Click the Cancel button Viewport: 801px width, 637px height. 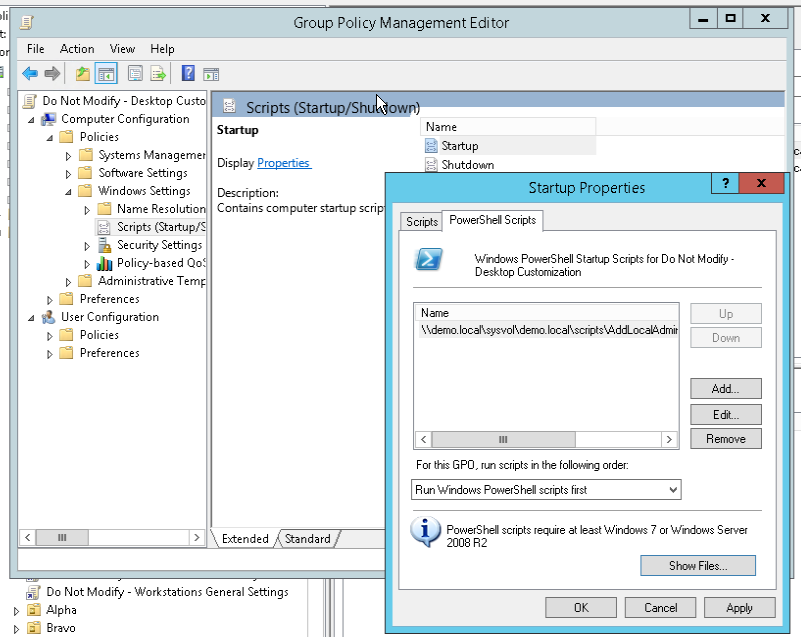[660, 608]
